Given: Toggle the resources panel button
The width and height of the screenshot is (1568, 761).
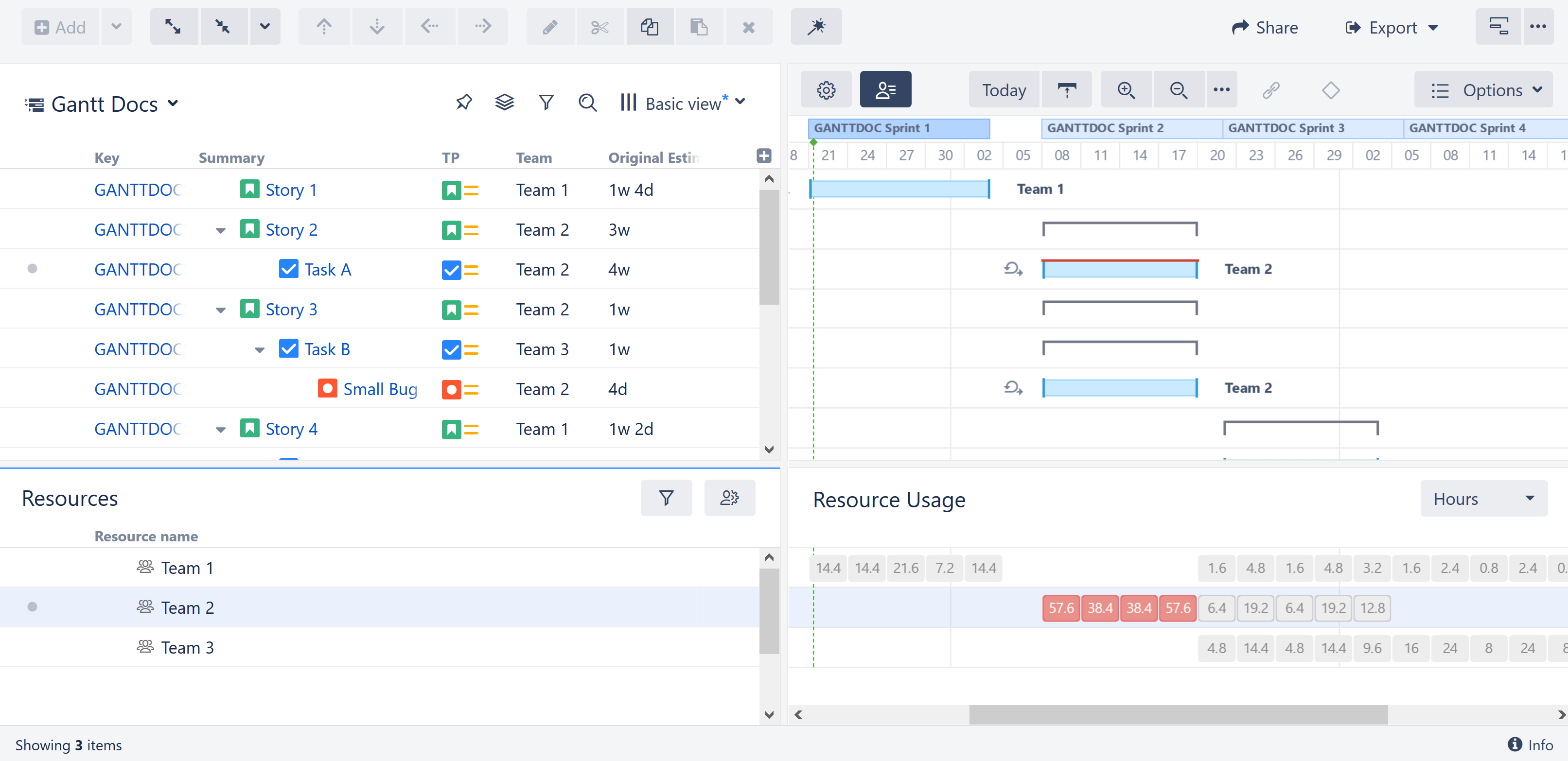Looking at the screenshot, I should 885,90.
